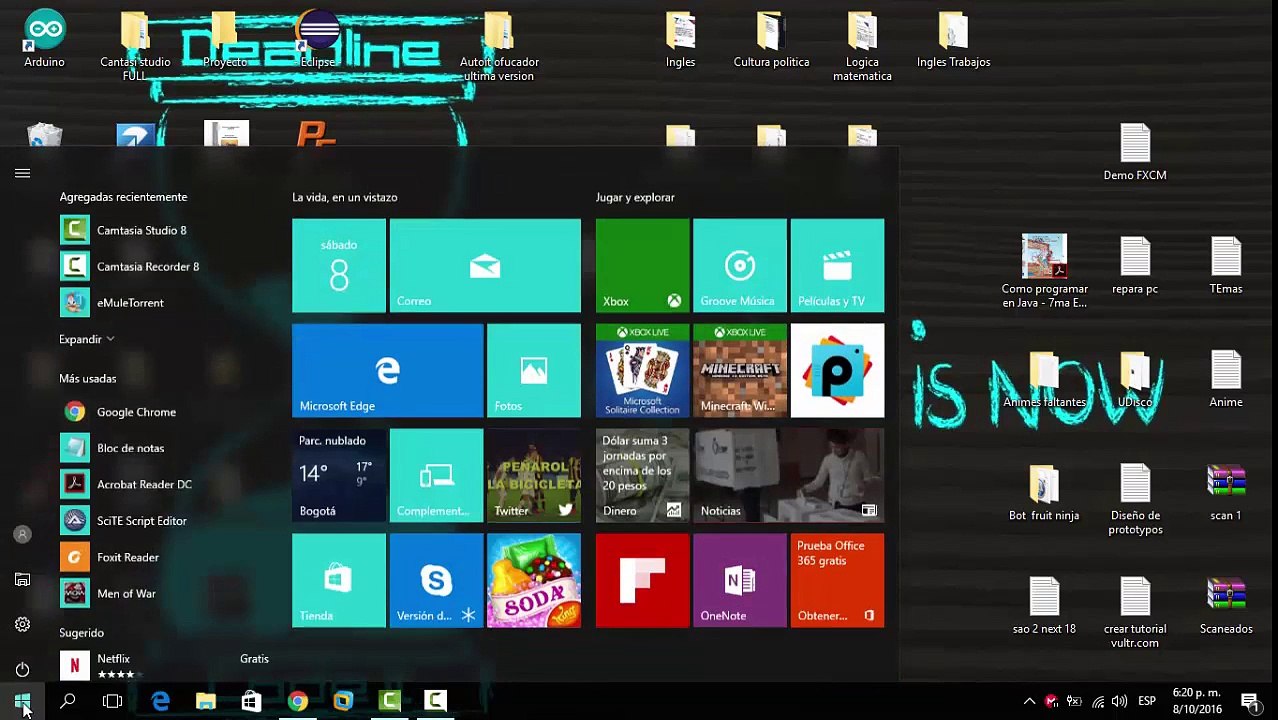
Task: Click the Gratis label next to Netflix
Action: click(x=254, y=659)
